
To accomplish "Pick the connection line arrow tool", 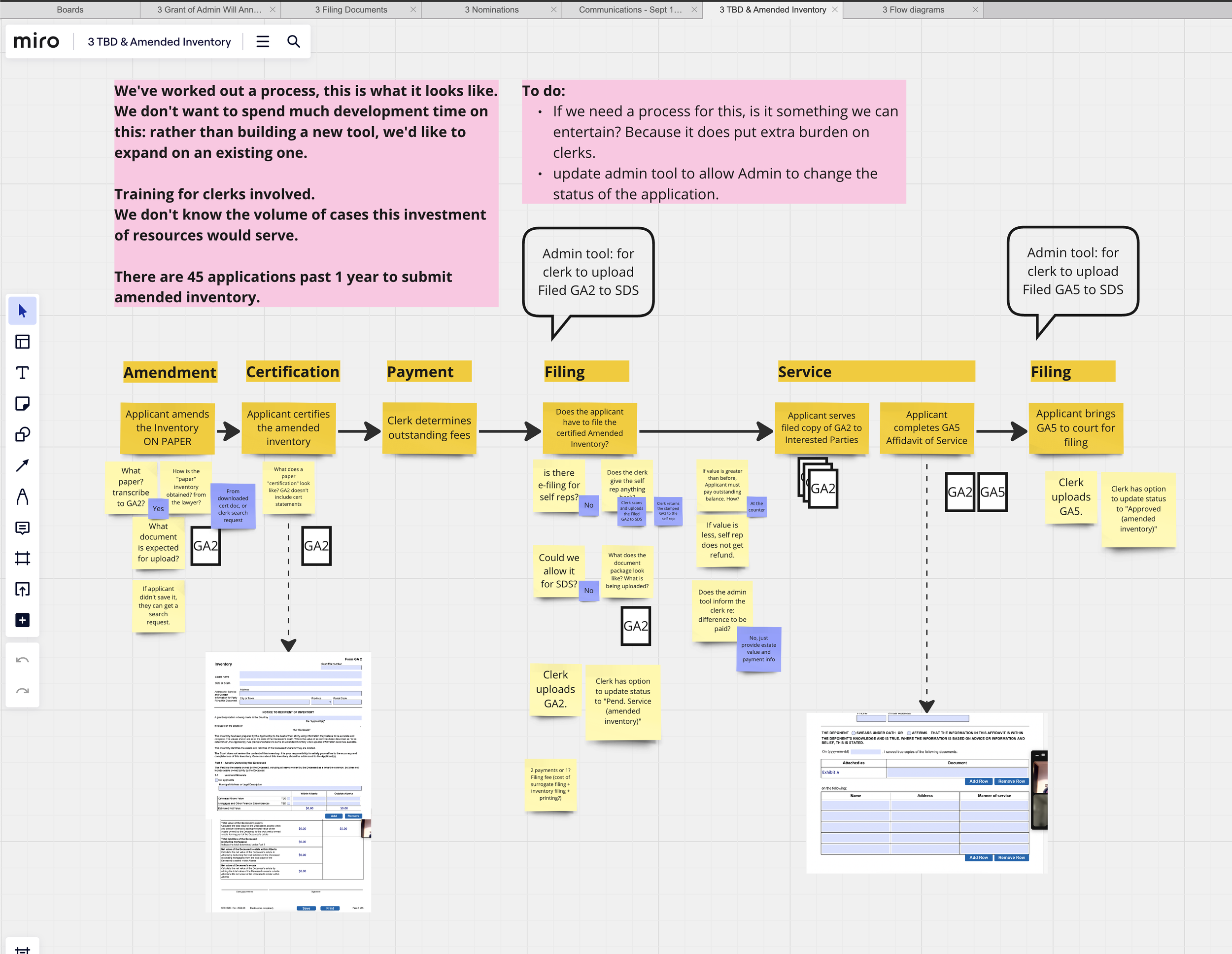I will pos(23,466).
